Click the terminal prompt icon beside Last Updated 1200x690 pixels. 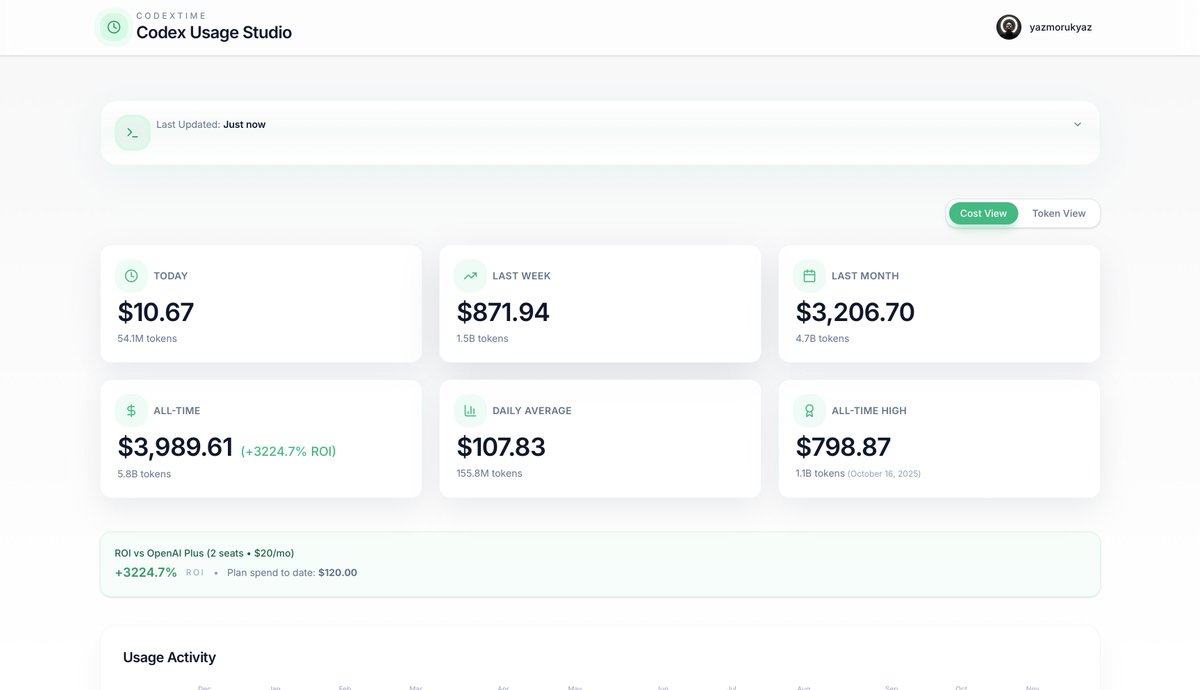[x=132, y=133]
